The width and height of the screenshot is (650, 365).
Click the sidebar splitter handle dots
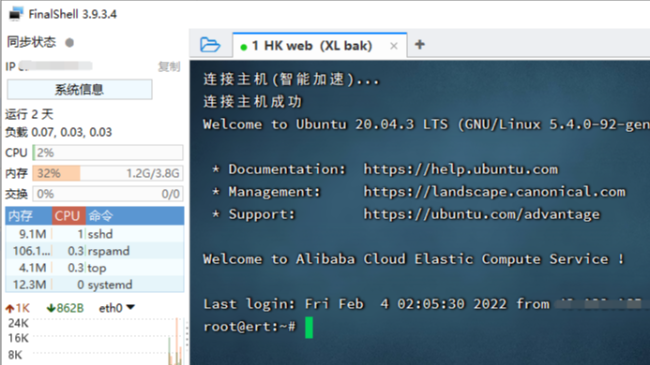coord(187,335)
